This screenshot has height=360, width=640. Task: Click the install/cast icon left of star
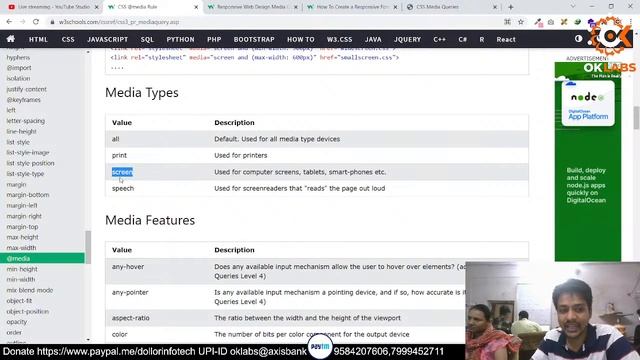coord(507,22)
